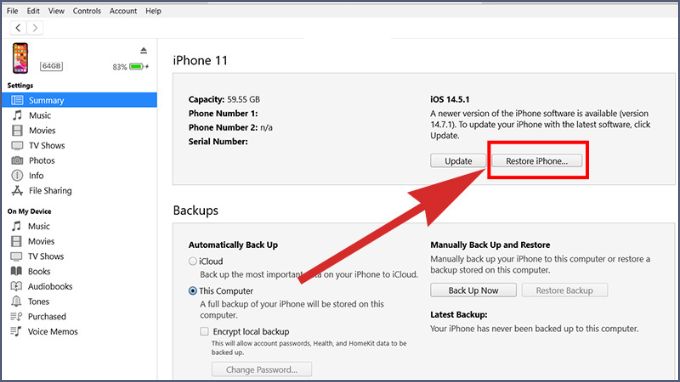Select the iCloud backup radio button
The width and height of the screenshot is (680, 382).
(193, 261)
